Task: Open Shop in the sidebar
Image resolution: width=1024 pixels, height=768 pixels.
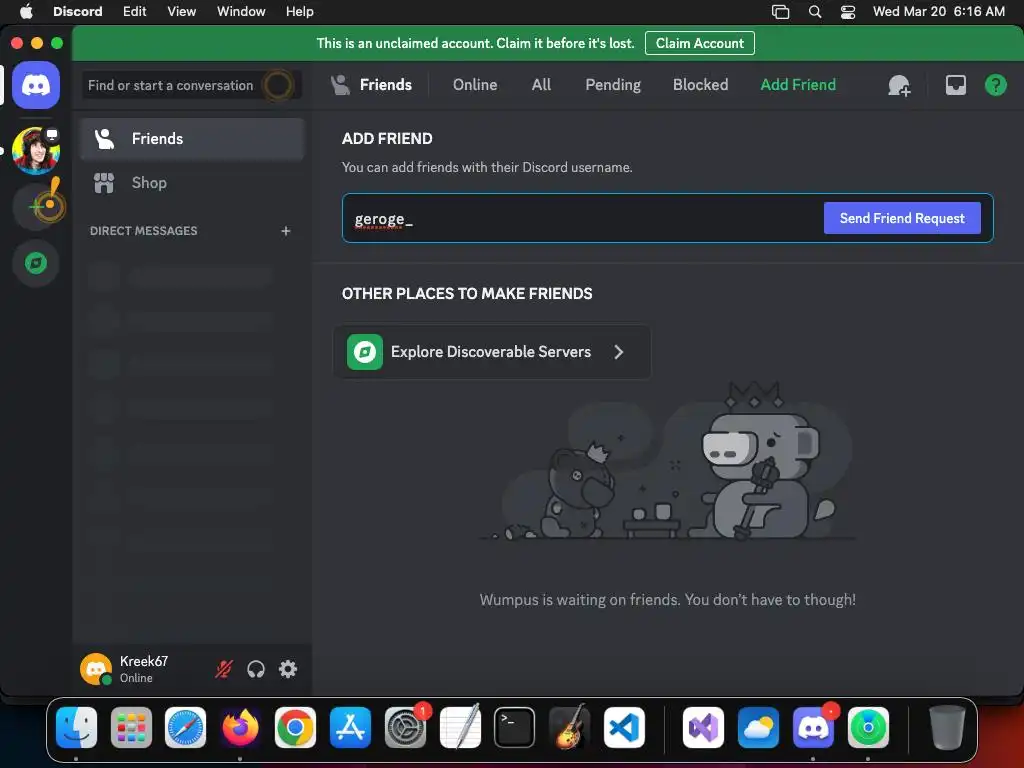Action: [x=192, y=183]
